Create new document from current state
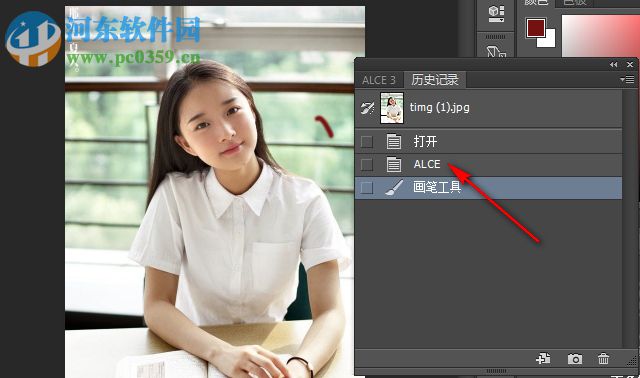 543,358
